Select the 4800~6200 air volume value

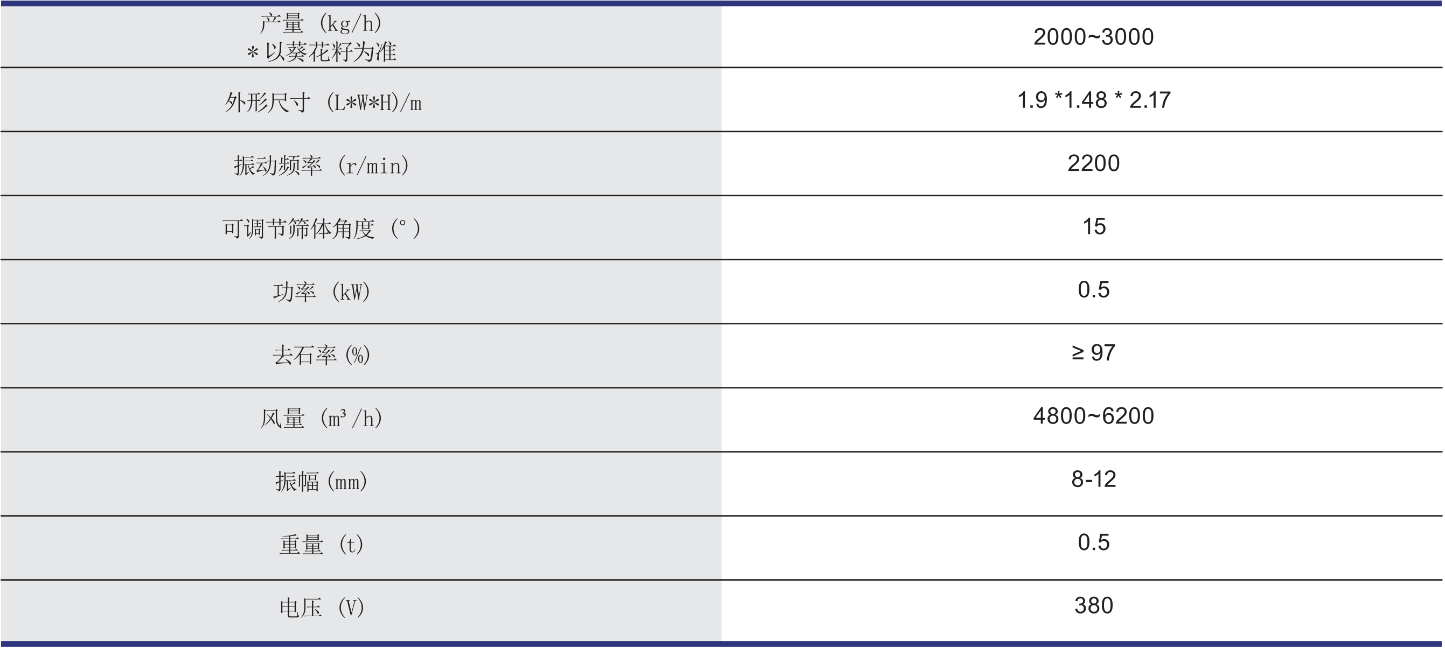pos(1093,416)
